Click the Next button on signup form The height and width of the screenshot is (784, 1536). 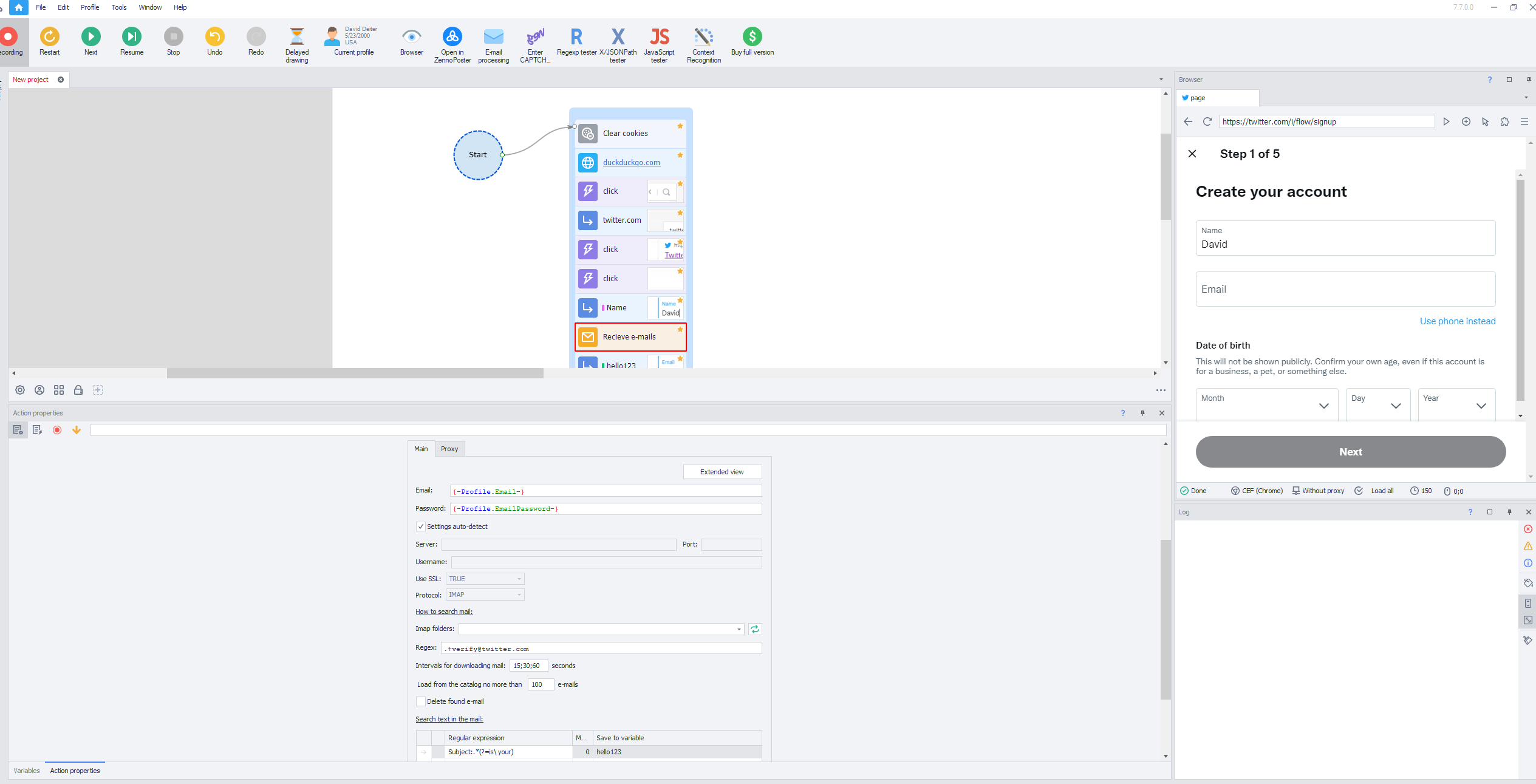1351,452
